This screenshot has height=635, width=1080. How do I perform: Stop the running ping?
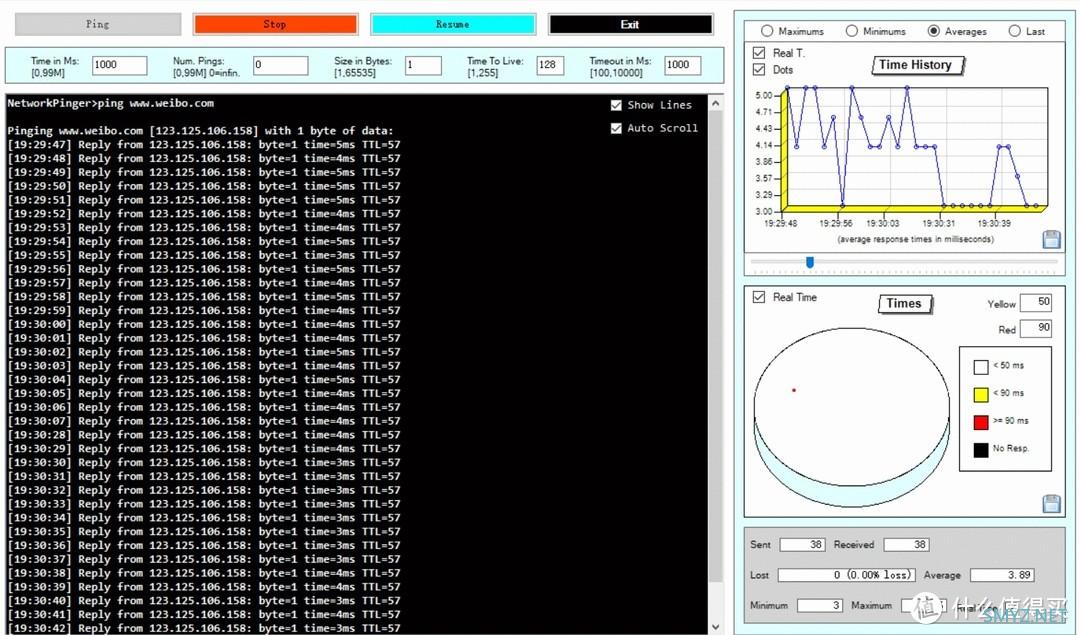(276, 24)
